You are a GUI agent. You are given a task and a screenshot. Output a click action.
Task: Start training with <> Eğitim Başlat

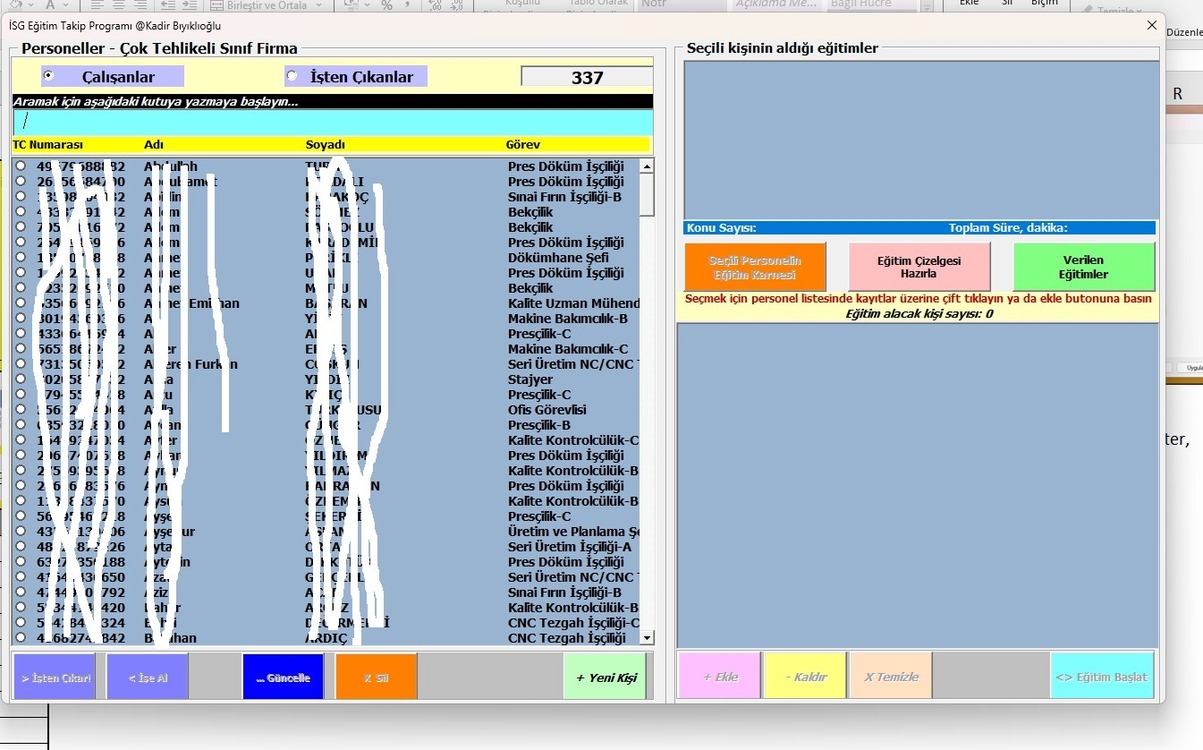click(x=1102, y=676)
